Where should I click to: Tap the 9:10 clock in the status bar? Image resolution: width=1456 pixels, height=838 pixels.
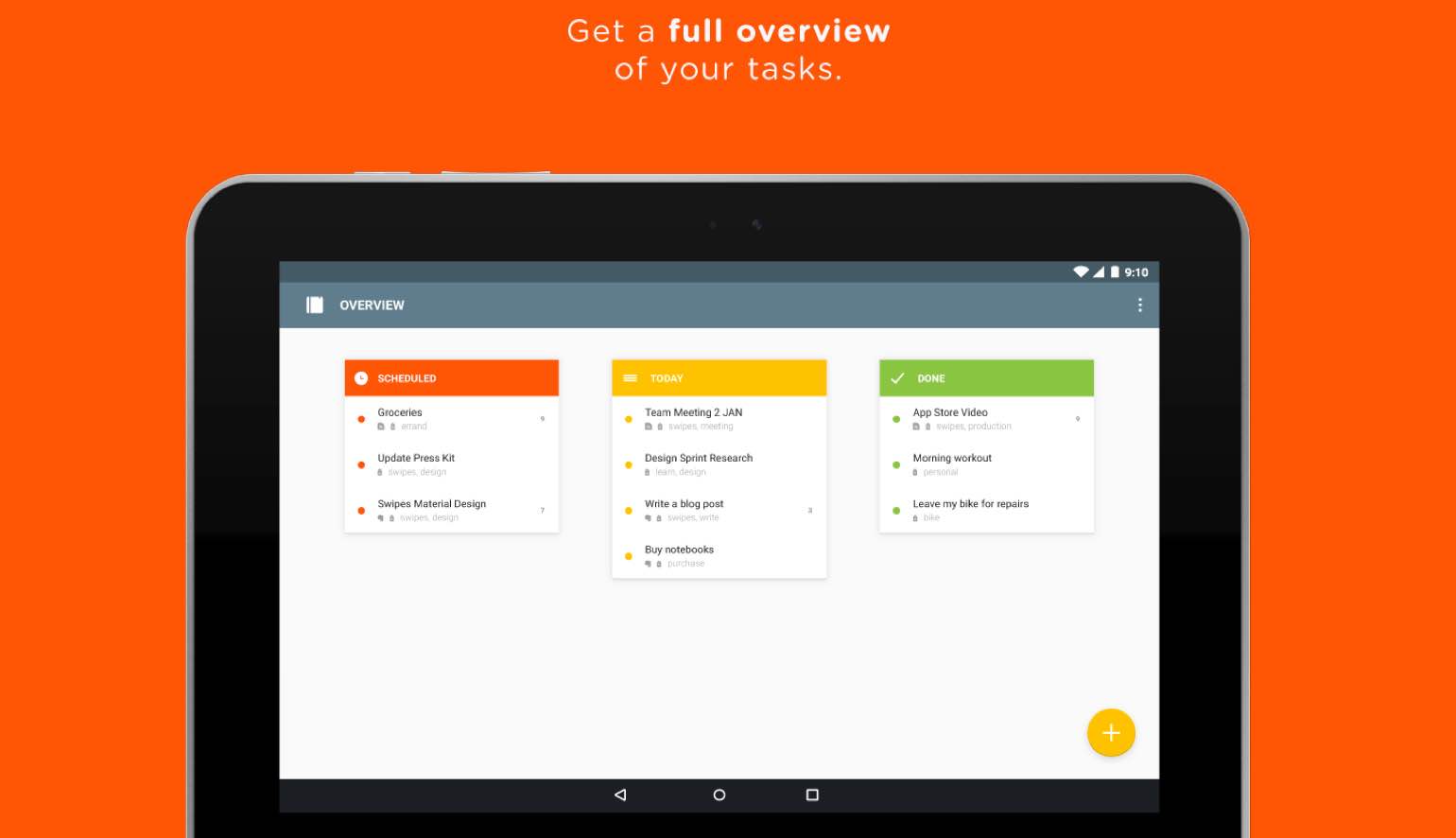(x=1135, y=271)
